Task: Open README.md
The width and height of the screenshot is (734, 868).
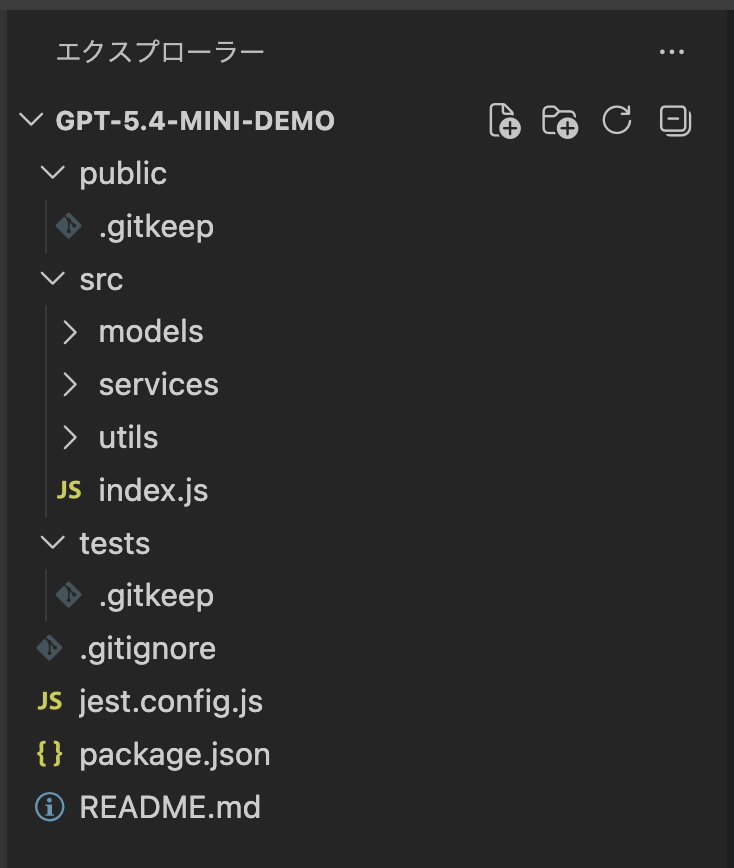Action: [x=170, y=807]
